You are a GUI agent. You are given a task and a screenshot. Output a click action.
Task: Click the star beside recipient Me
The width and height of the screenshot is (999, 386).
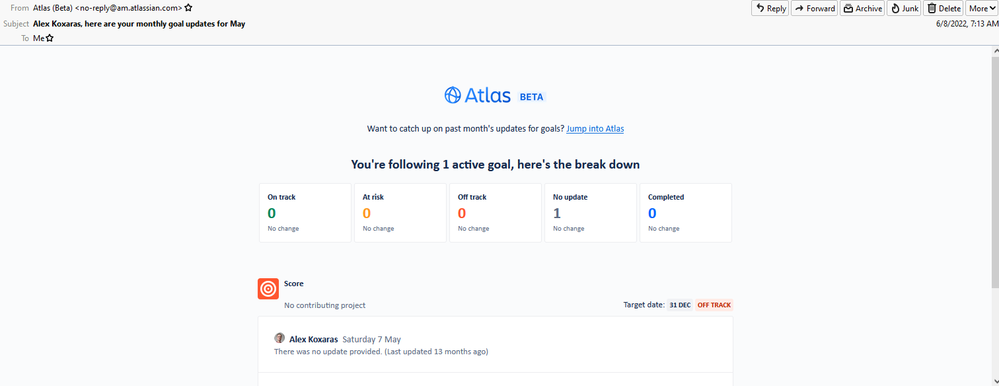point(50,38)
